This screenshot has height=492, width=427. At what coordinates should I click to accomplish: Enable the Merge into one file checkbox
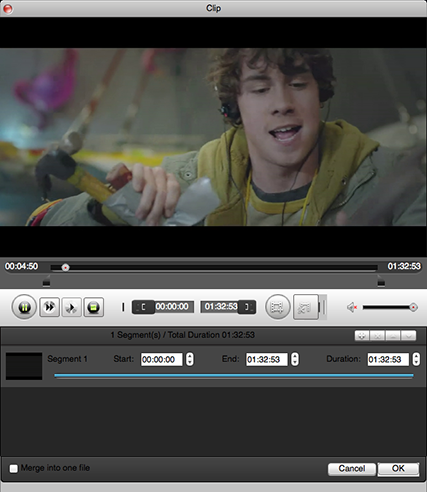[x=14, y=469]
